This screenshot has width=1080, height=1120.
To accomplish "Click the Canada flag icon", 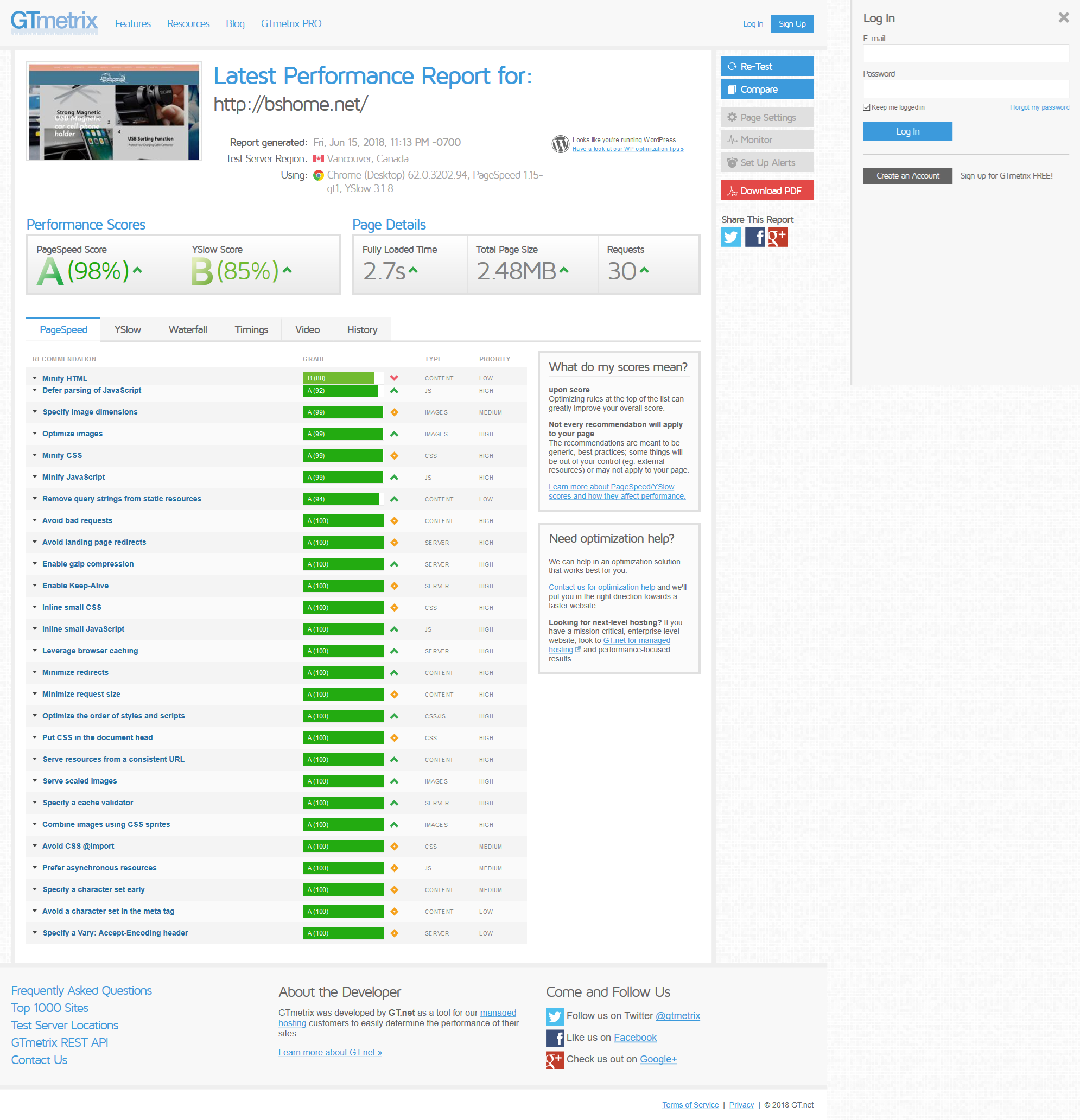I will coord(318,159).
